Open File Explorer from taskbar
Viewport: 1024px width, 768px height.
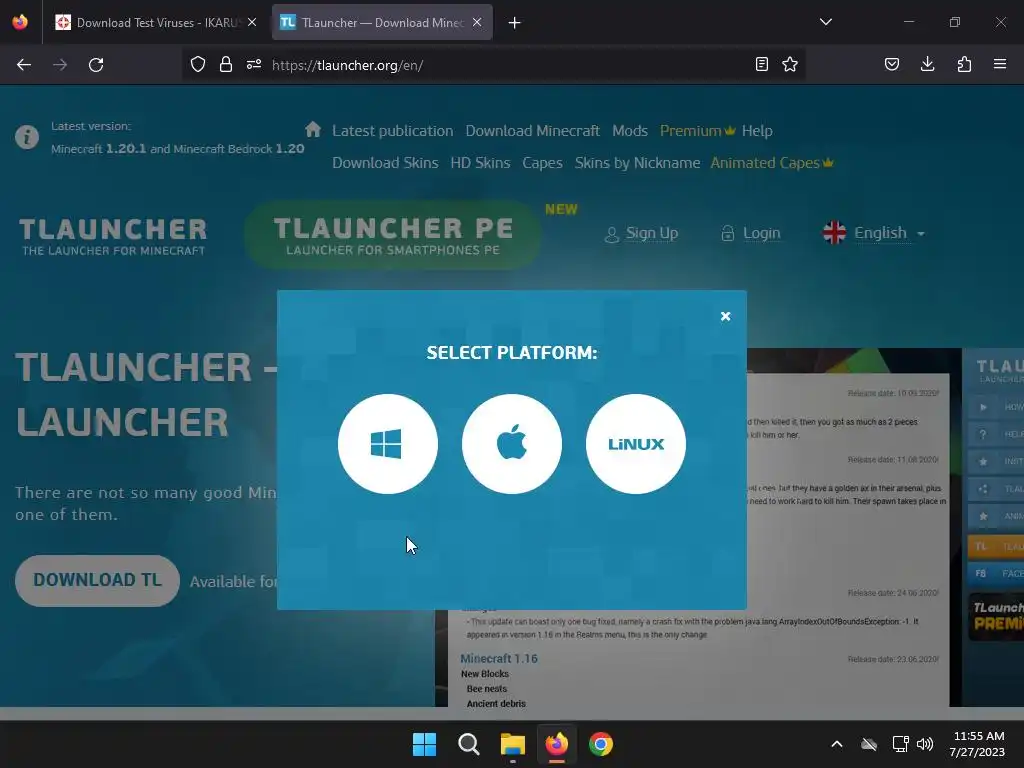coord(513,744)
